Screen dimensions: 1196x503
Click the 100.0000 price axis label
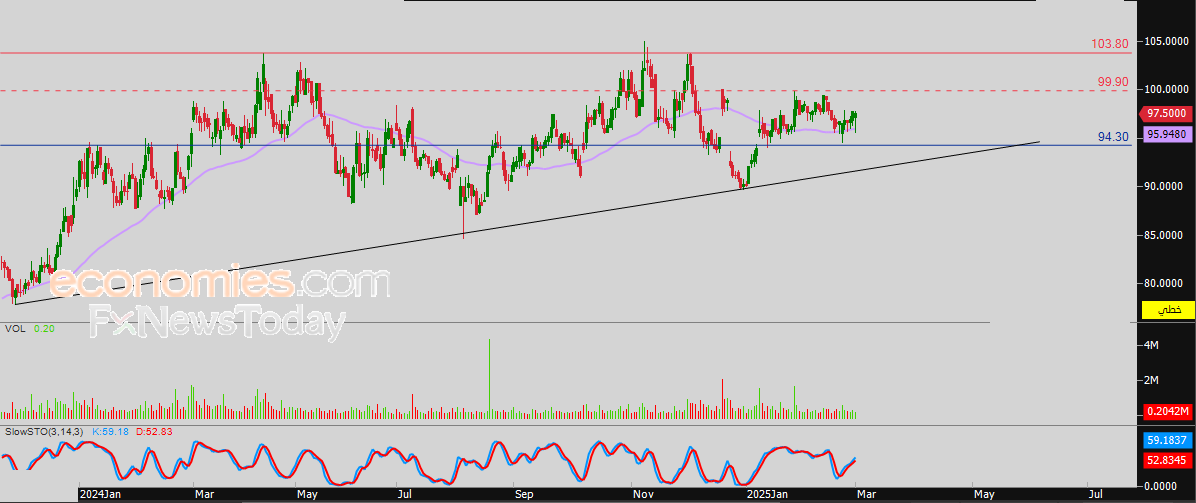[1167, 89]
